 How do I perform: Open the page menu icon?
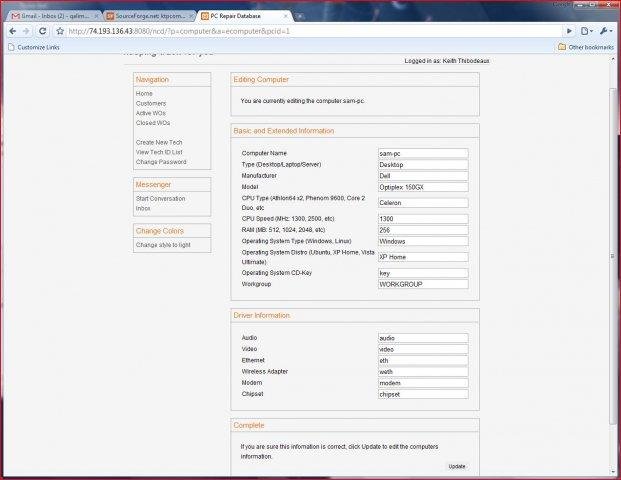[x=587, y=31]
